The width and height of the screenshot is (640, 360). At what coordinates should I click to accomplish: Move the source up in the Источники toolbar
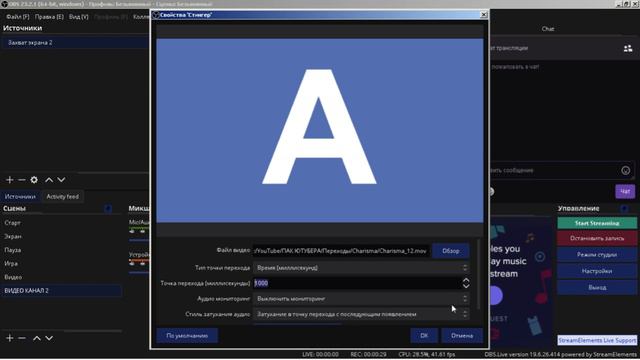point(49,180)
